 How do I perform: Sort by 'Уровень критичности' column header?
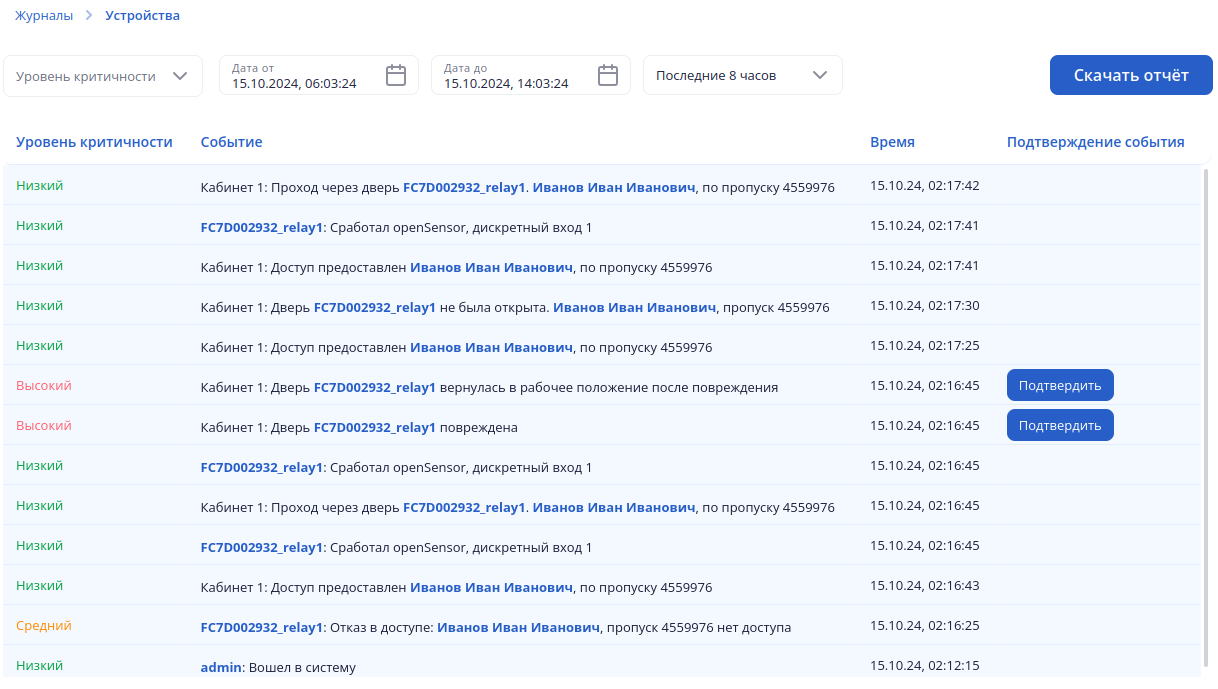click(94, 142)
